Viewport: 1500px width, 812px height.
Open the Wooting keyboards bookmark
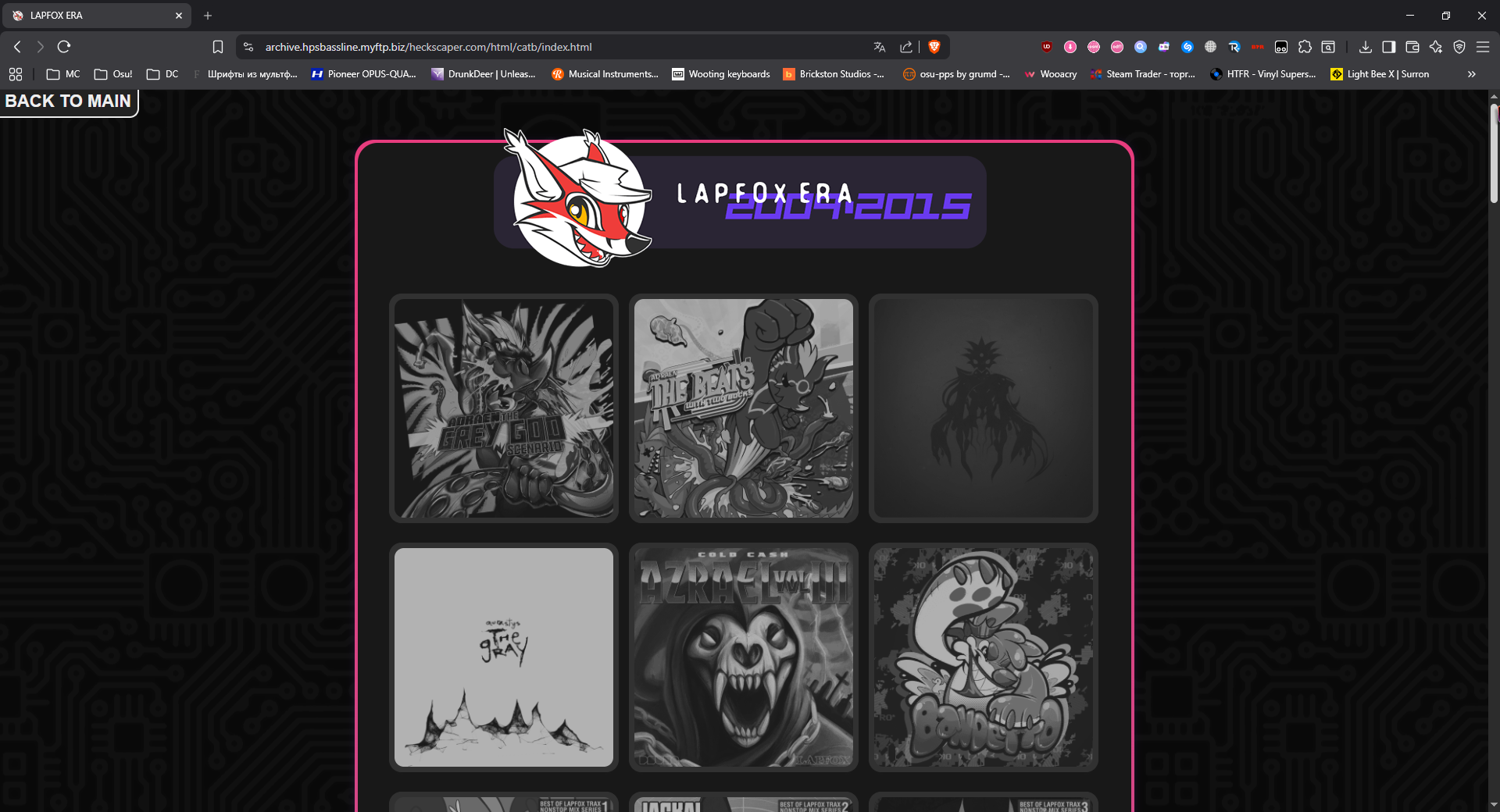(721, 74)
